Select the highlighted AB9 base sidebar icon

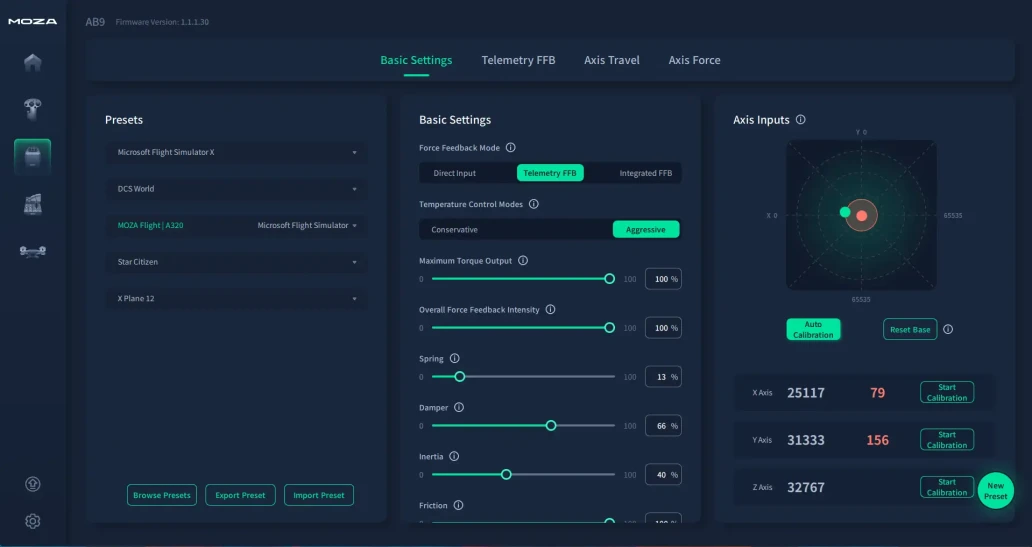coord(32,157)
